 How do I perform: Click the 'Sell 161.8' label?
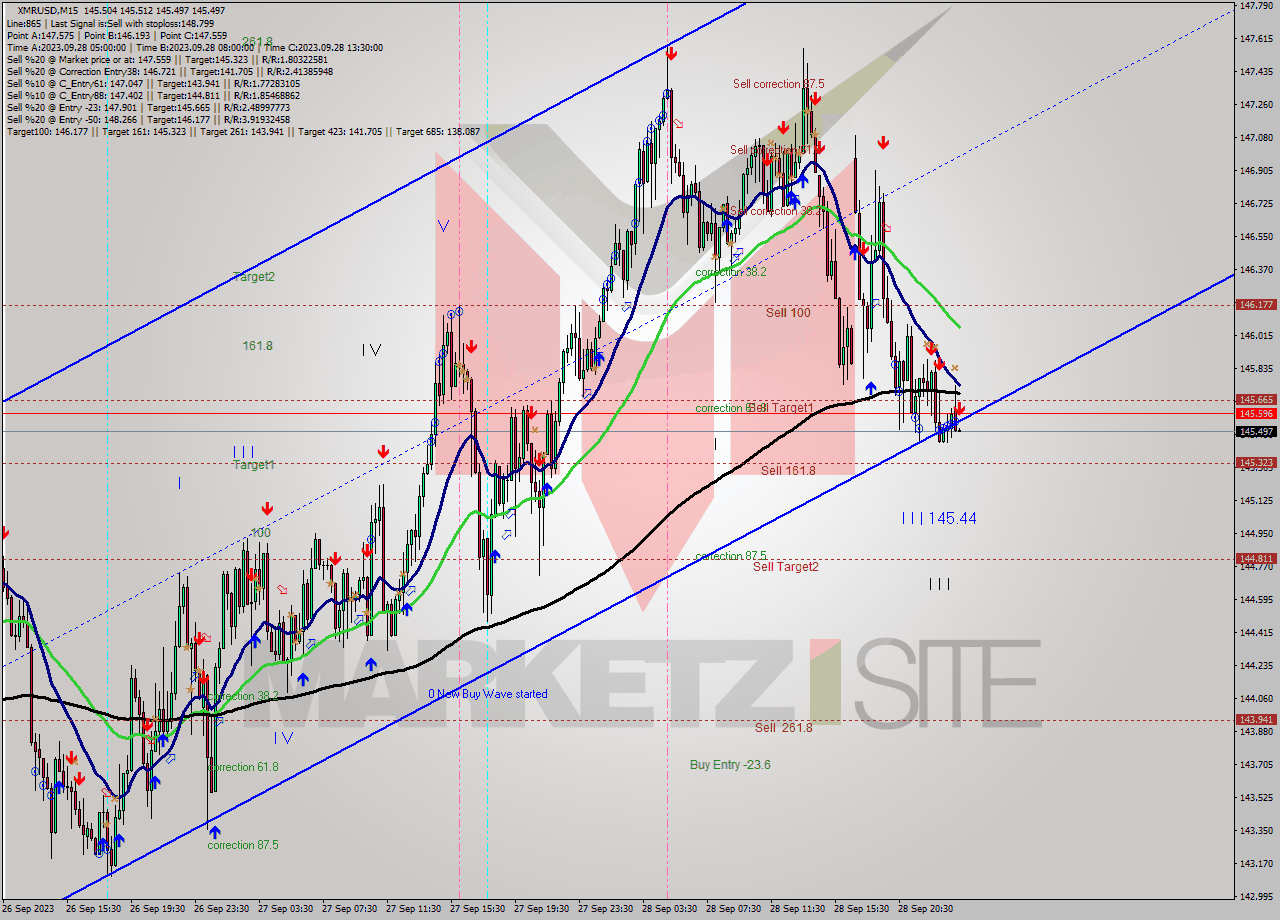point(788,470)
